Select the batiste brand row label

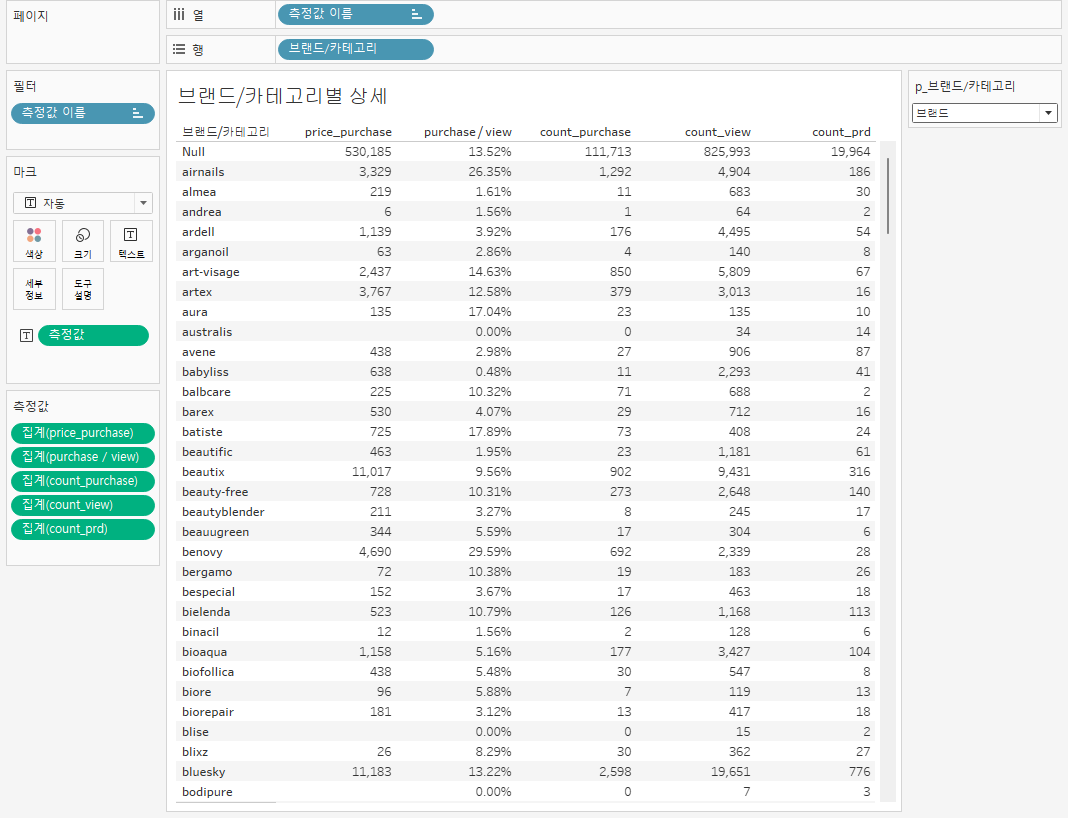(202, 432)
